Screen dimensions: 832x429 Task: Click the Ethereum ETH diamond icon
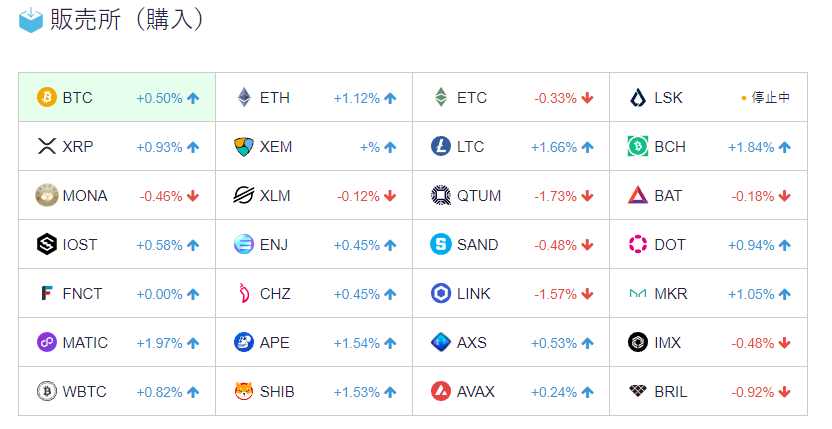click(x=244, y=98)
